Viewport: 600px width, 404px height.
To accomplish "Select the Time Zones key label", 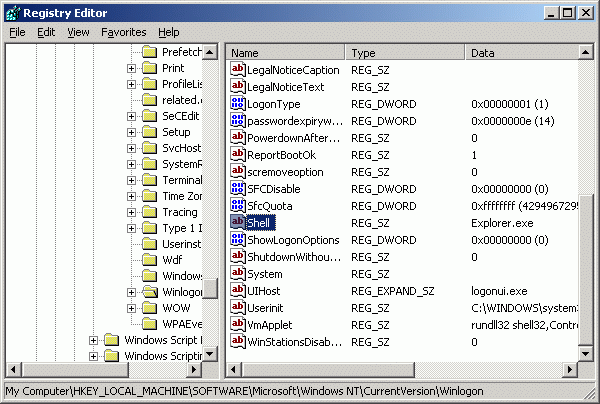I will pyautogui.click(x=182, y=196).
